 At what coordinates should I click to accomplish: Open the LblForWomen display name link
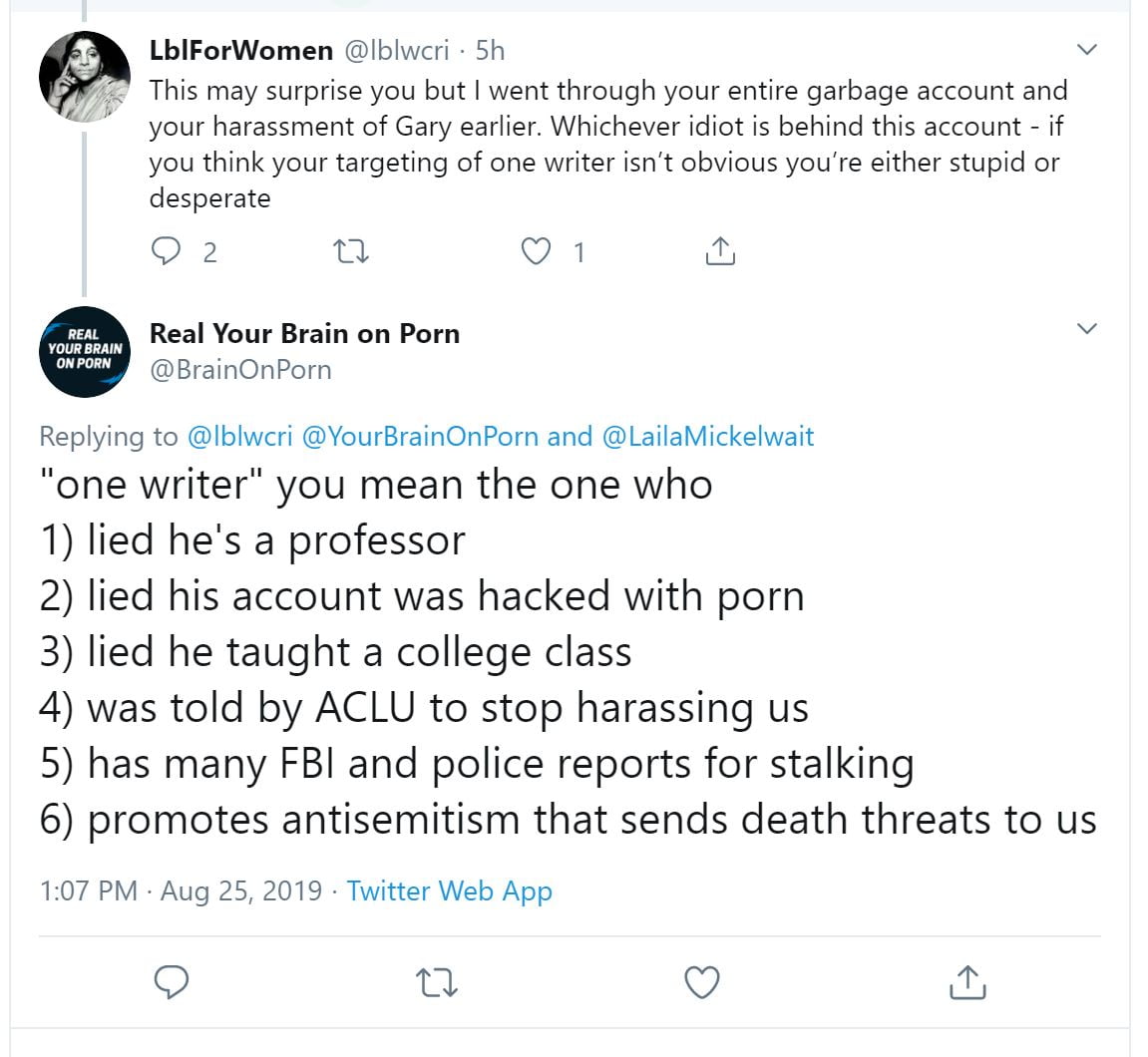pos(241,50)
